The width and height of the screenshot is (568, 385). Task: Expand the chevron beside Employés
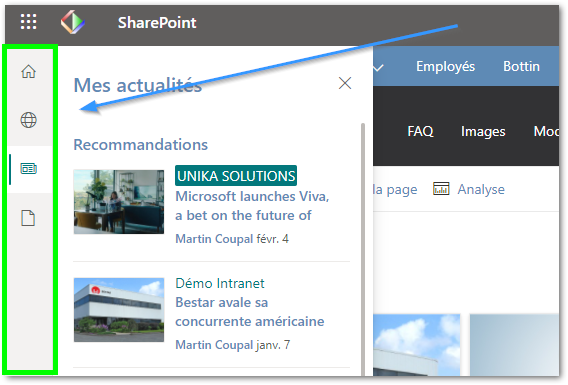pos(378,67)
